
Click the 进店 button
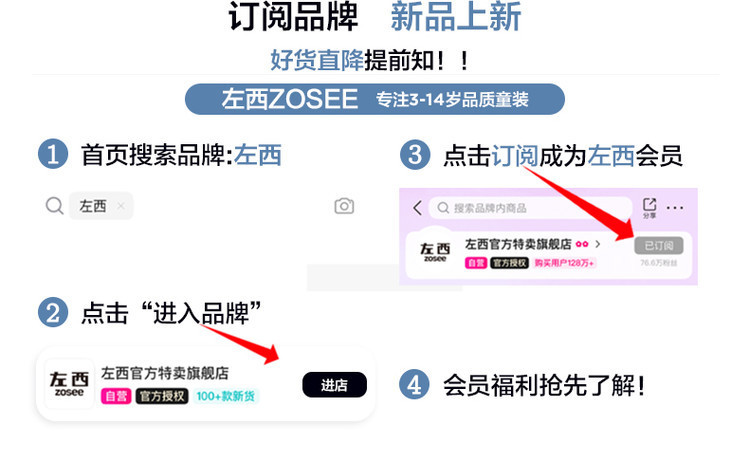click(334, 385)
